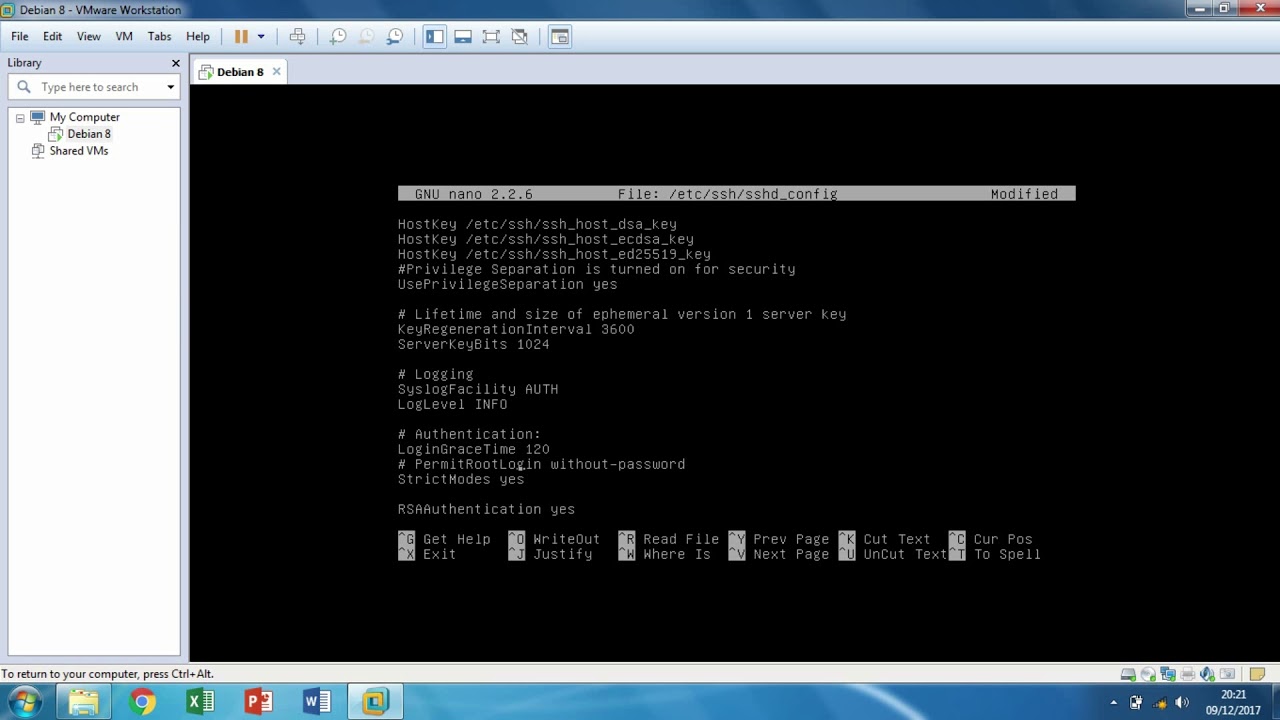Click the 'LogLevel INFO' line
The height and width of the screenshot is (720, 1280).
452,404
